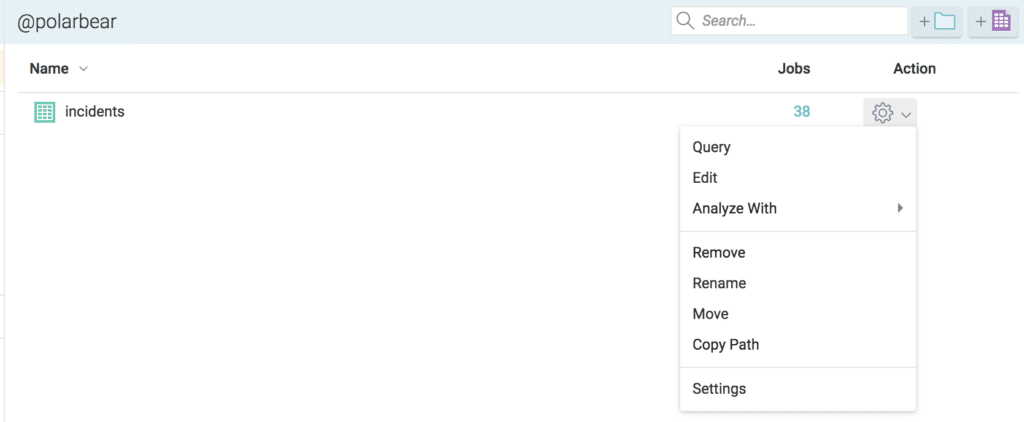The image size is (1024, 422).
Task: Select Edit in the action menu
Action: (x=798, y=178)
